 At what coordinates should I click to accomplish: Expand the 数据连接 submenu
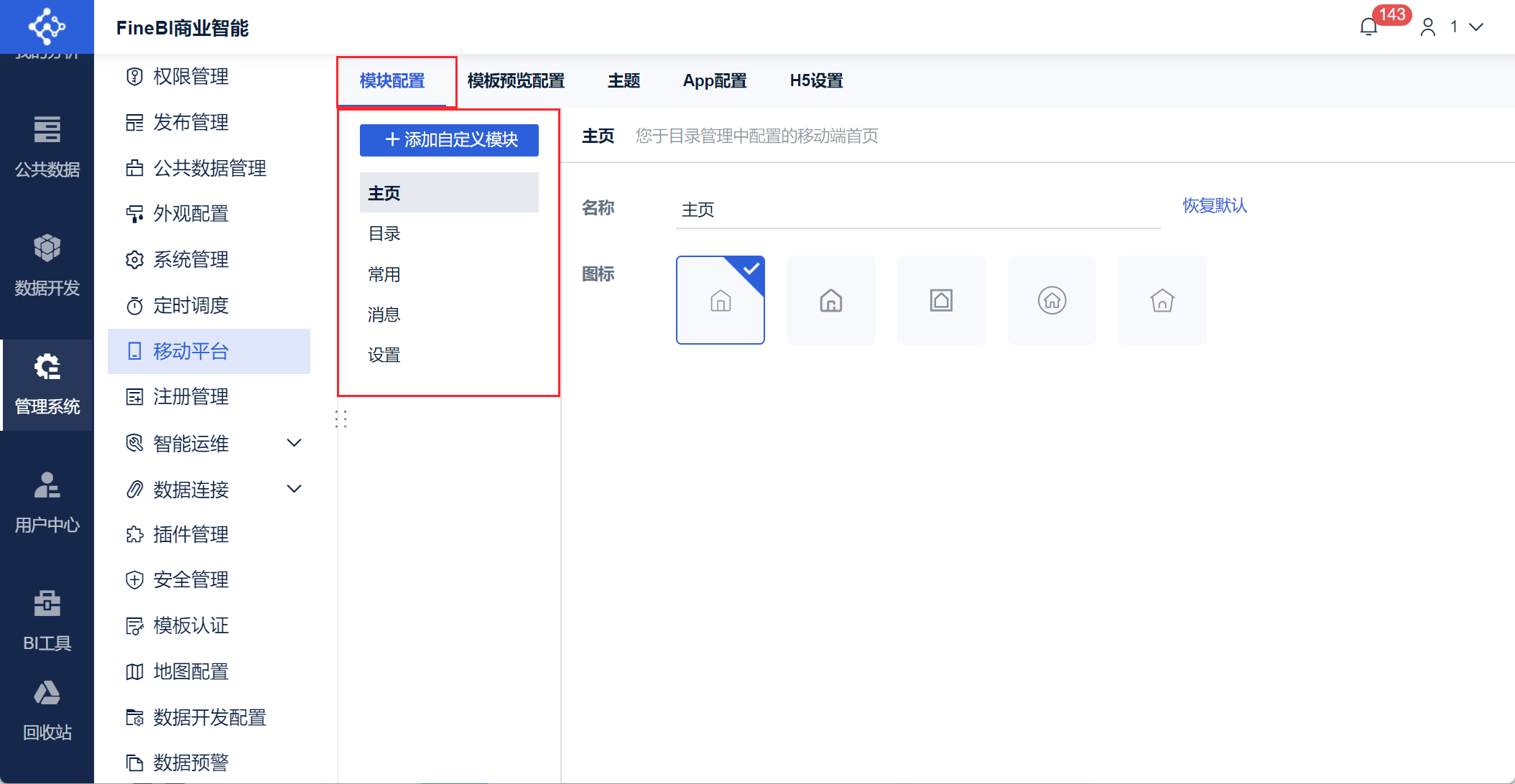coord(294,489)
